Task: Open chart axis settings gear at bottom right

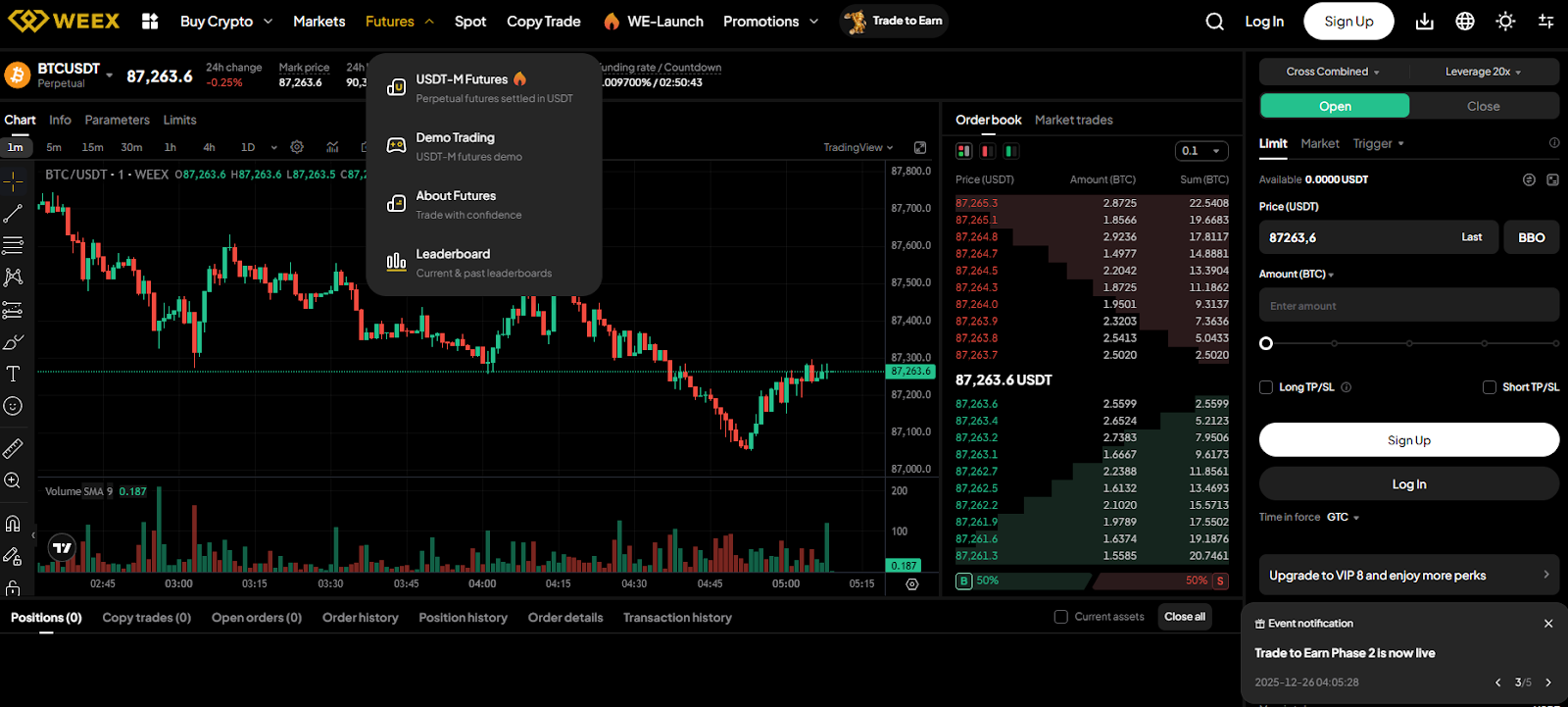Action: pyautogui.click(x=912, y=583)
